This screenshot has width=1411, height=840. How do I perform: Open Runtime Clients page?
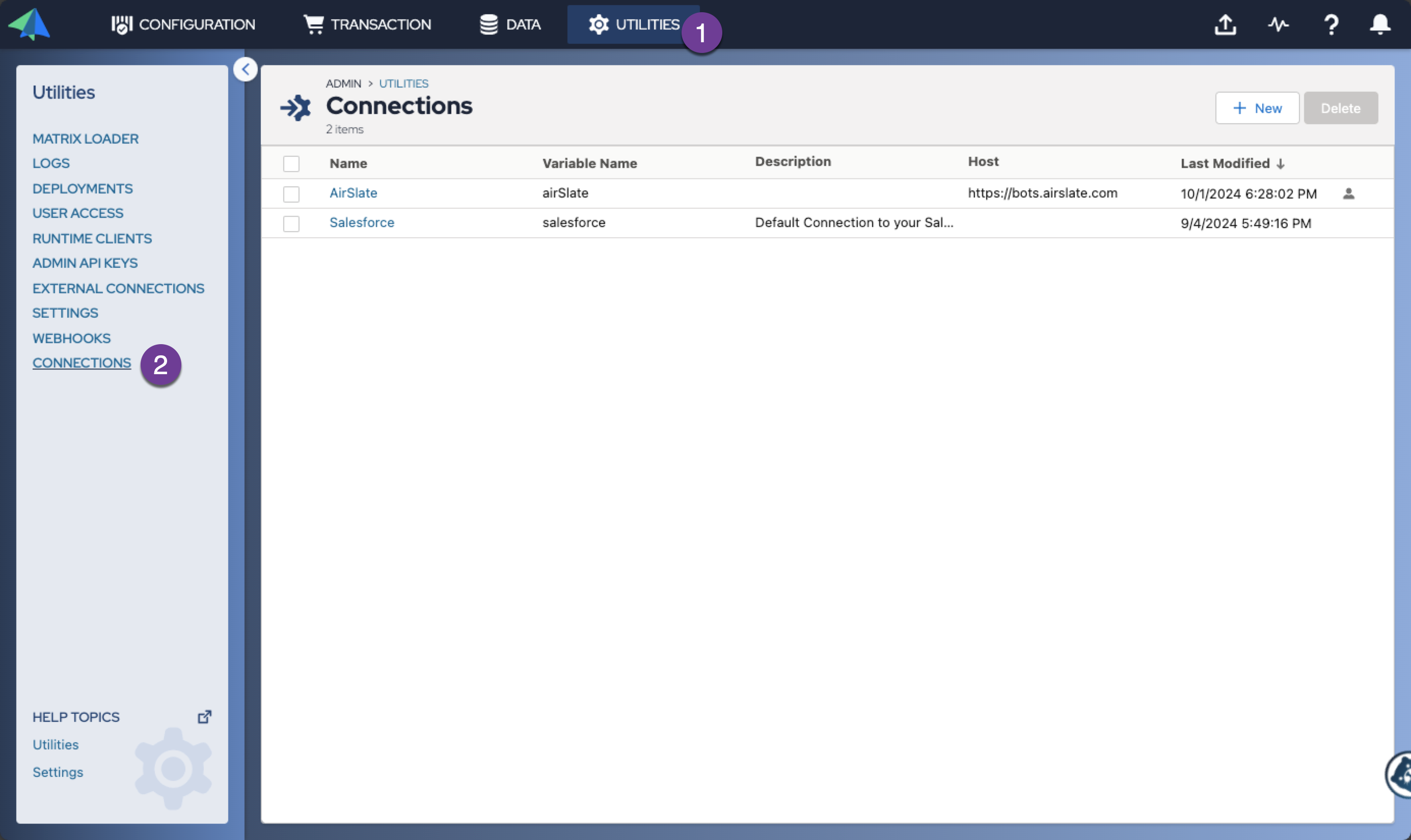[92, 238]
